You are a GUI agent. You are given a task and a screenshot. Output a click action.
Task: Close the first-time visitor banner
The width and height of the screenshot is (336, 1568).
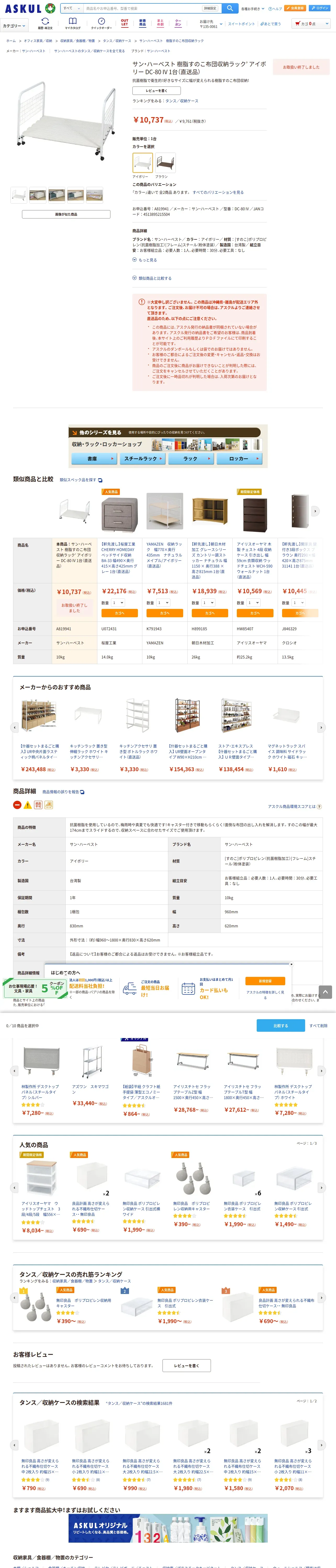(291, 964)
